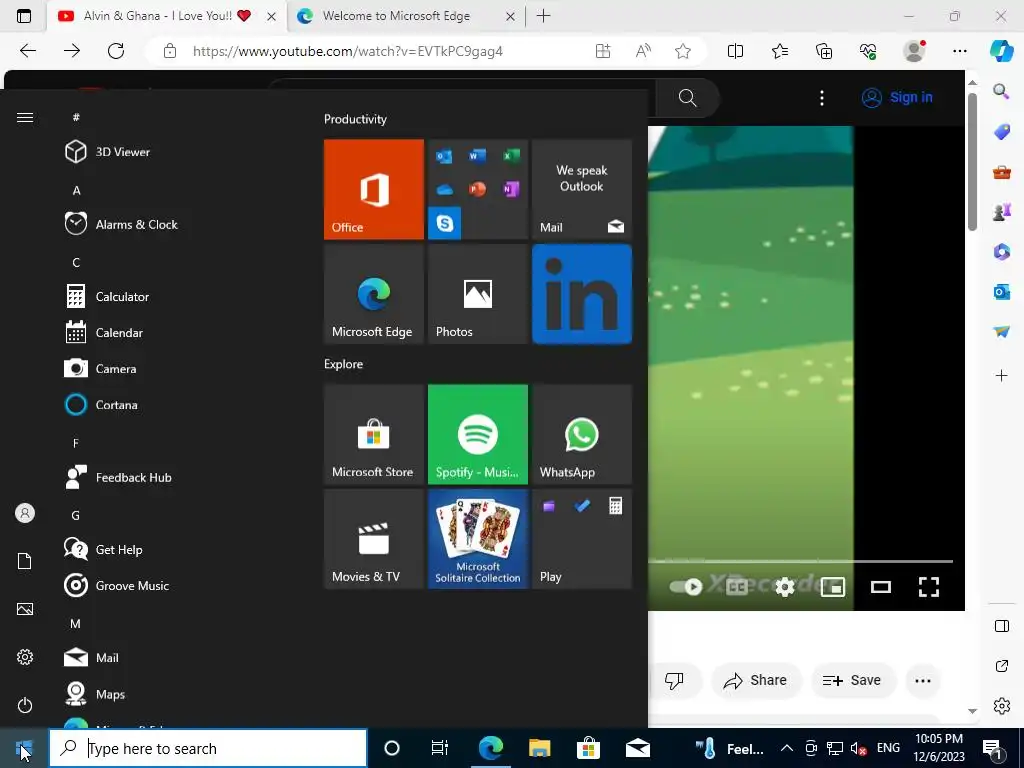Open Pictures shortcut in Start menu rail

[25, 609]
